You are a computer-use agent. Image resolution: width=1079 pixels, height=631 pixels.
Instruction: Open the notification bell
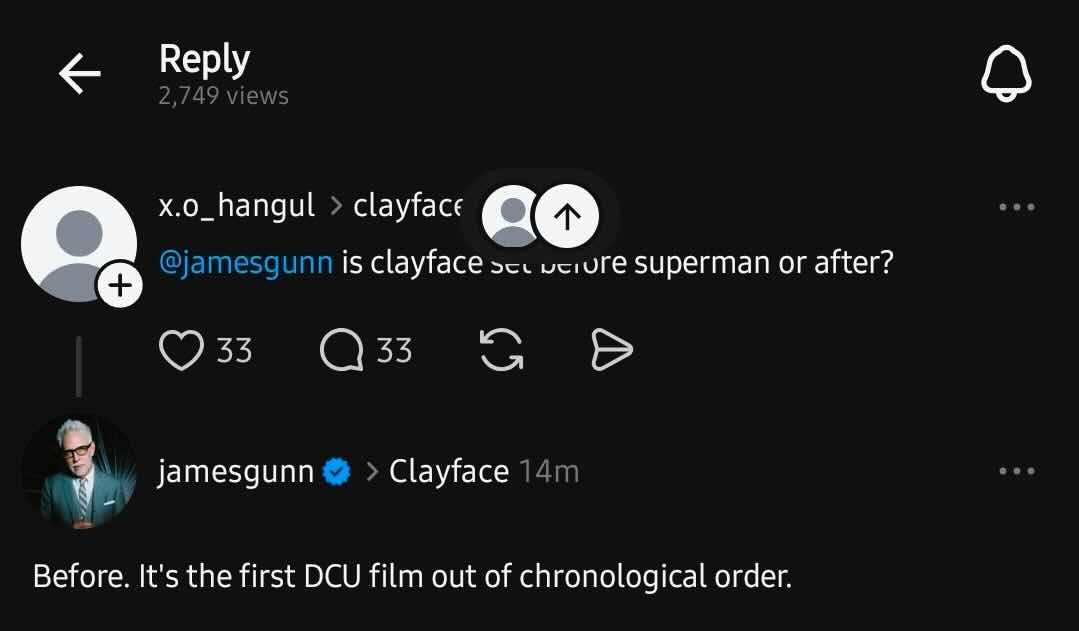coord(1004,74)
